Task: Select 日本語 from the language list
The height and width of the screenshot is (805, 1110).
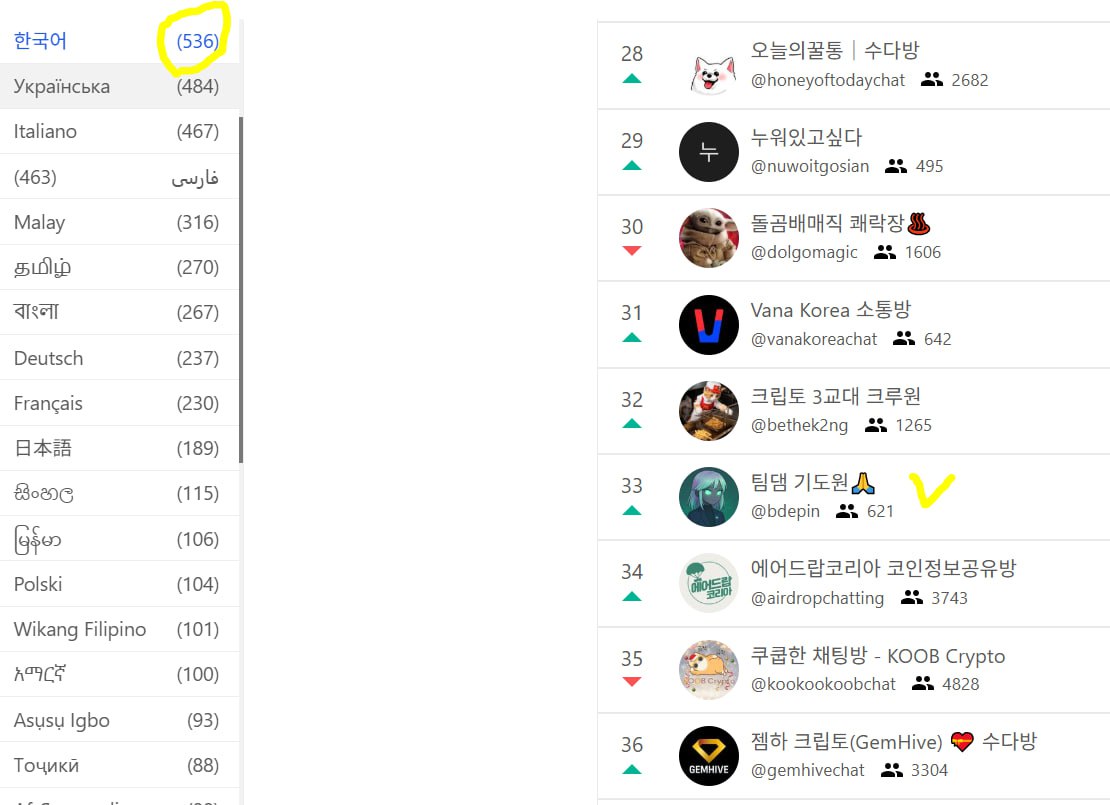Action: tap(119, 448)
